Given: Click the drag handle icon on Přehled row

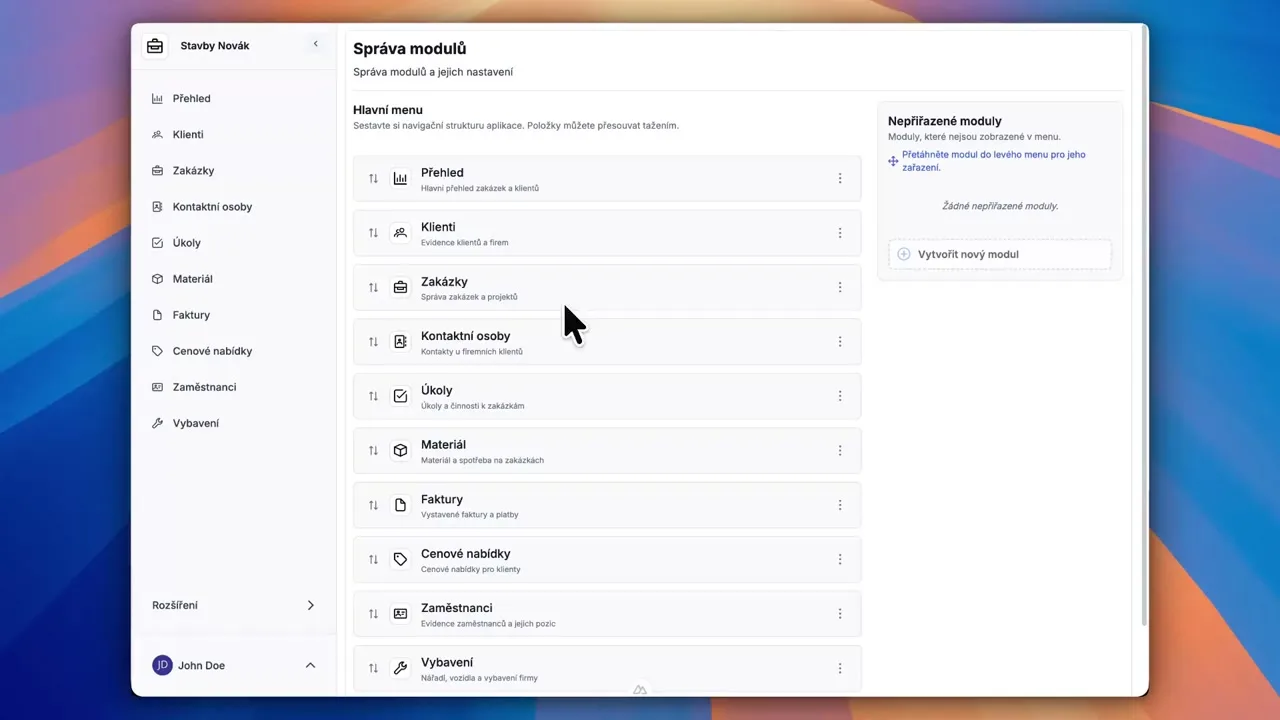Looking at the screenshot, I should tap(373, 178).
